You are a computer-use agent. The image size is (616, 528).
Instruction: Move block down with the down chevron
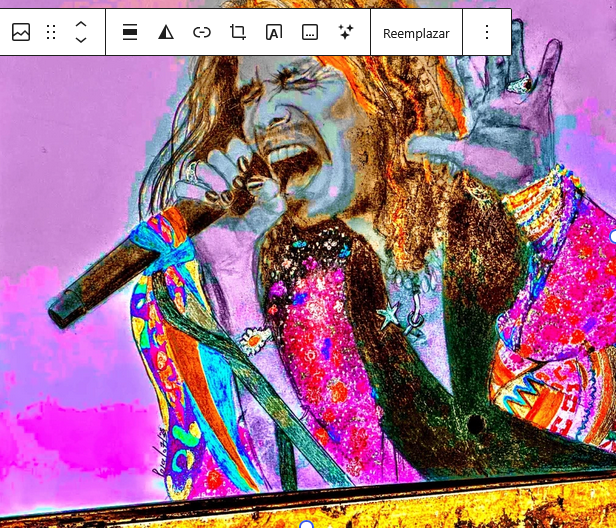(81, 40)
